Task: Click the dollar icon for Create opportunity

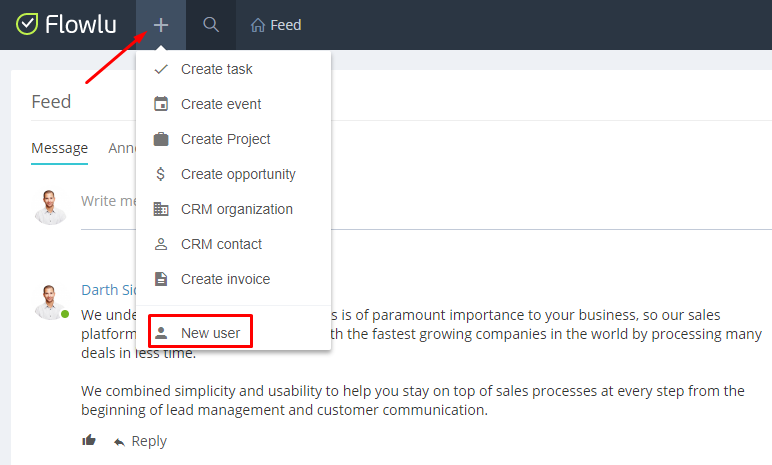Action: pyautogui.click(x=161, y=174)
